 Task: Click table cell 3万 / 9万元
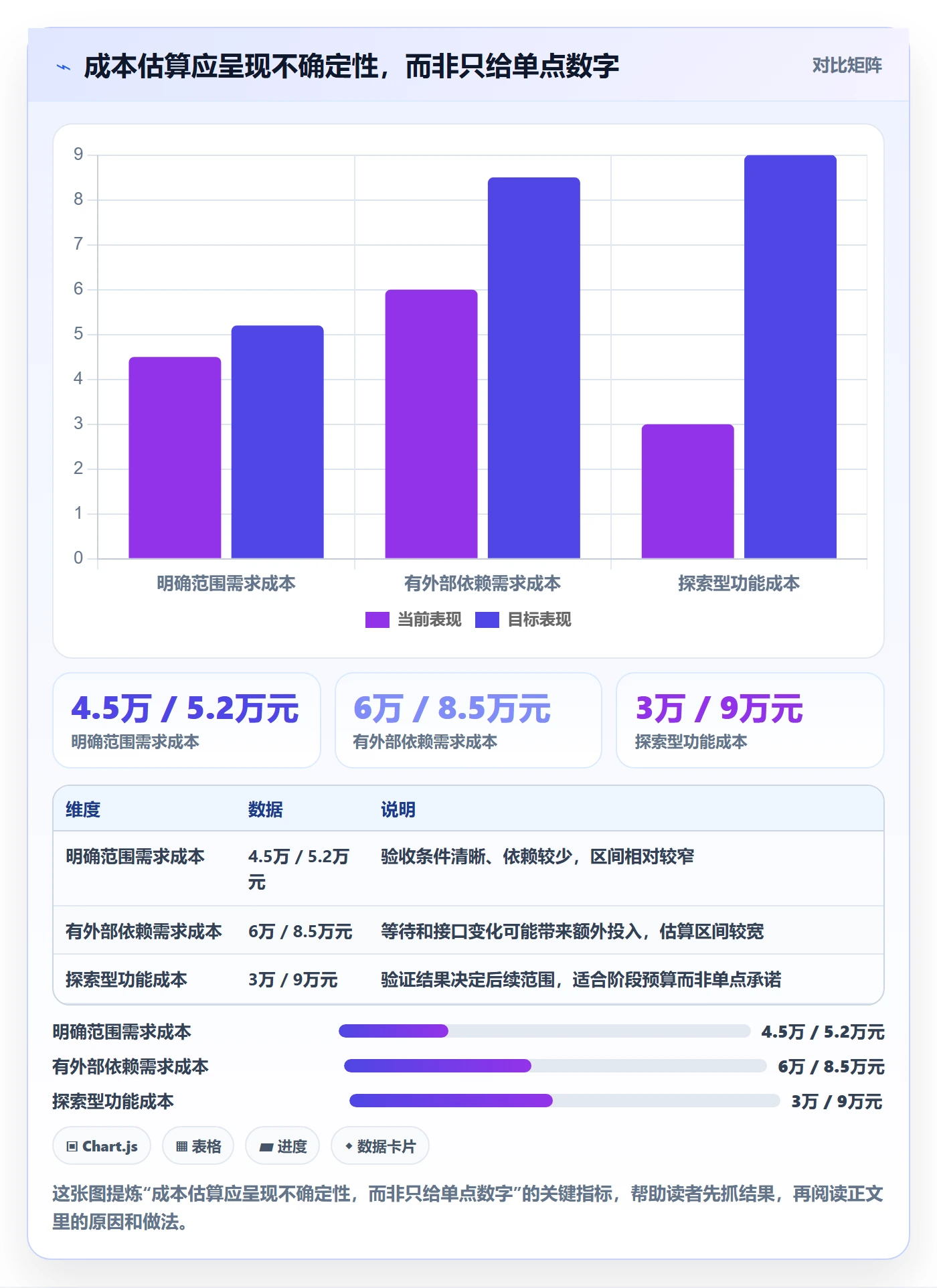(292, 979)
